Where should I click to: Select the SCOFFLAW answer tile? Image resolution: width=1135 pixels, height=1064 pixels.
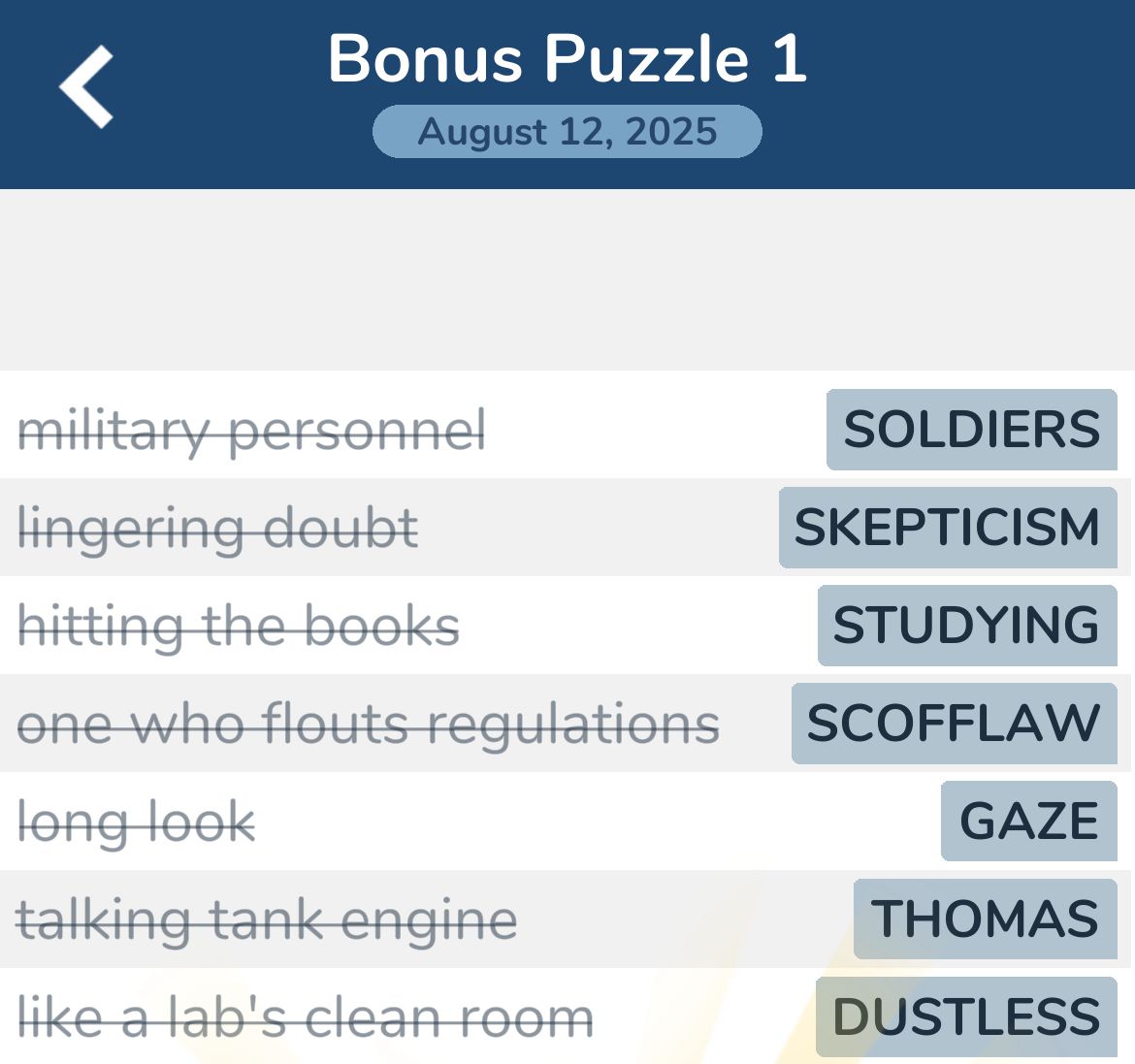[x=954, y=724]
